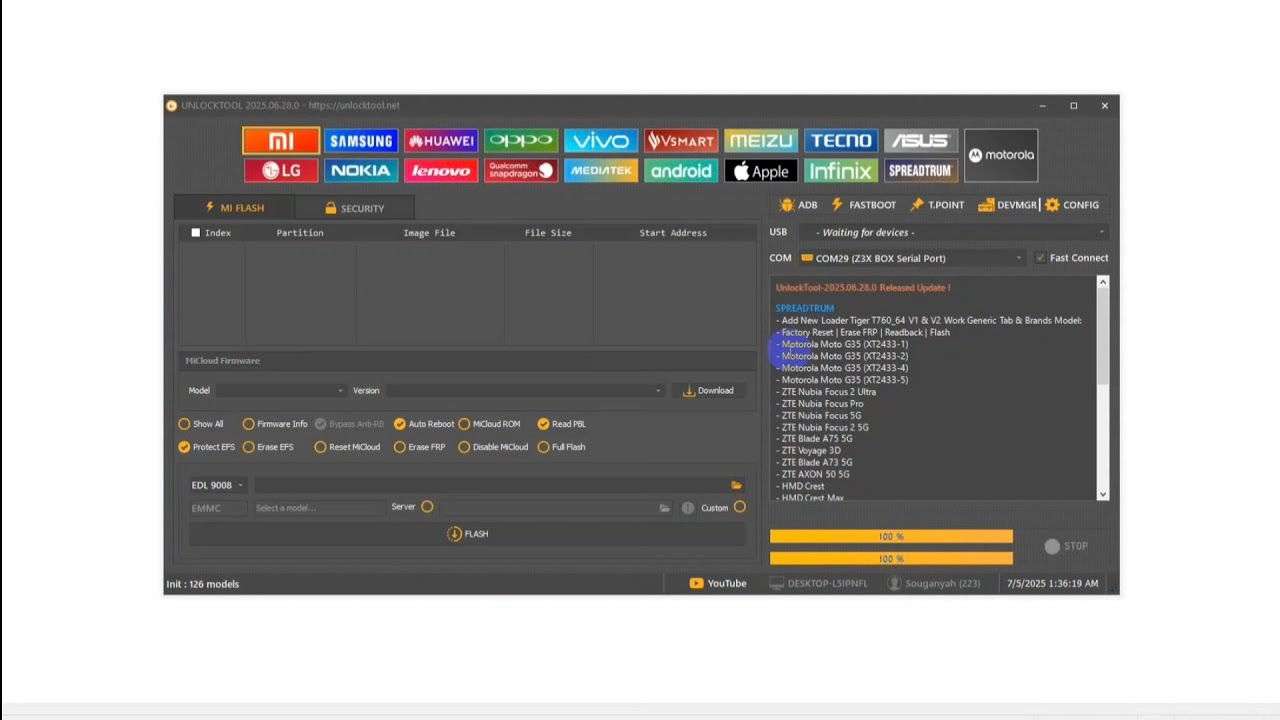Click the Select a model field
1280x720 pixels.
click(x=318, y=508)
